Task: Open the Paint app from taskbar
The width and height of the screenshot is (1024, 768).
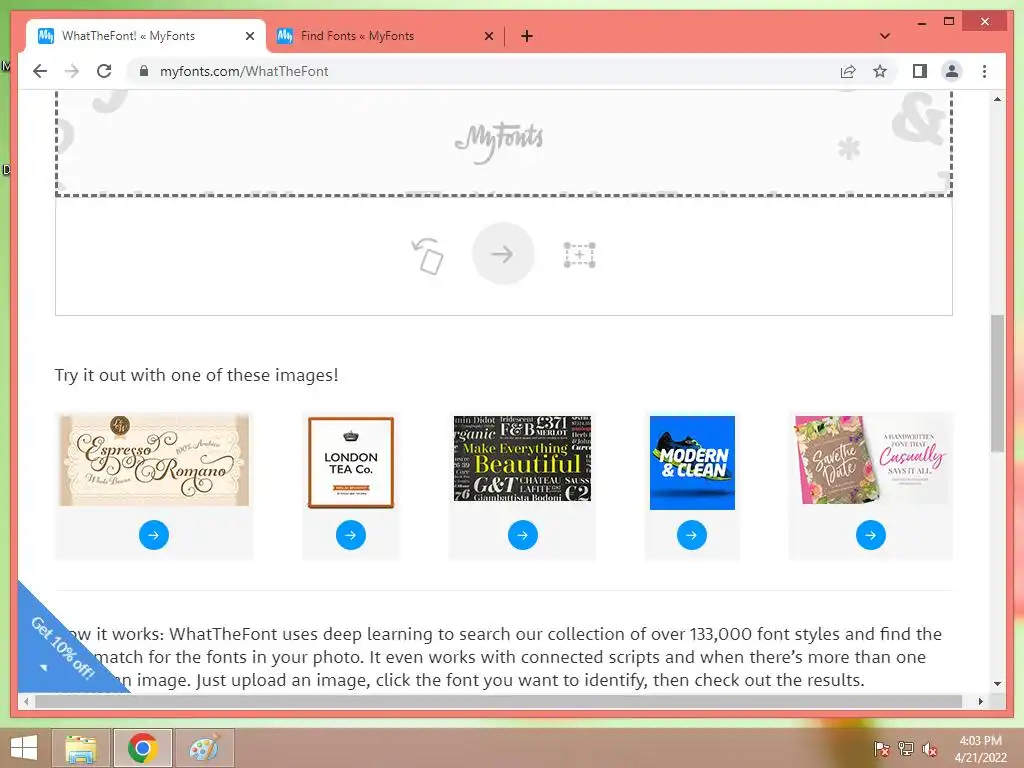Action: (205, 748)
